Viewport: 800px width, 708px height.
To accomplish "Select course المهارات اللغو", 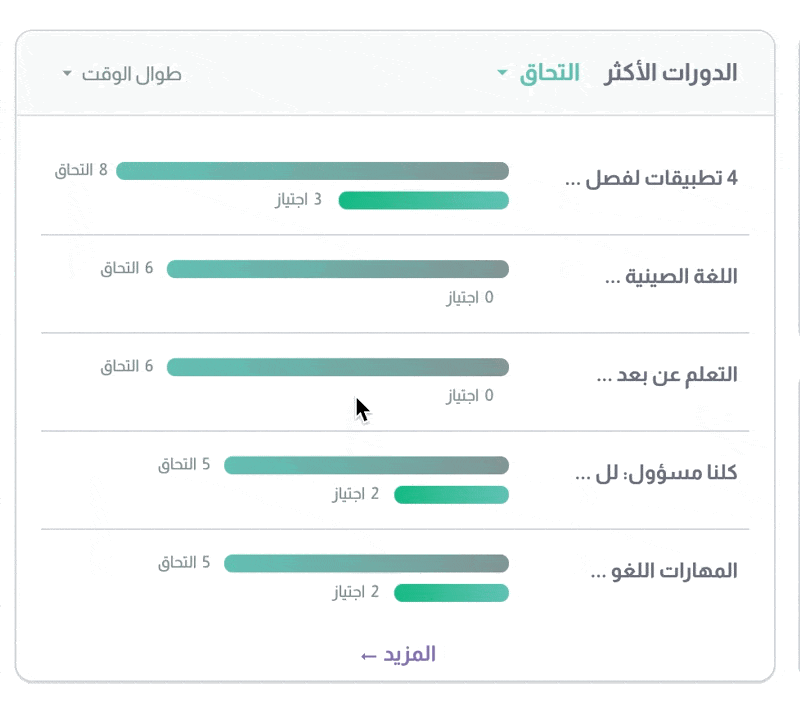I will pos(664,571).
